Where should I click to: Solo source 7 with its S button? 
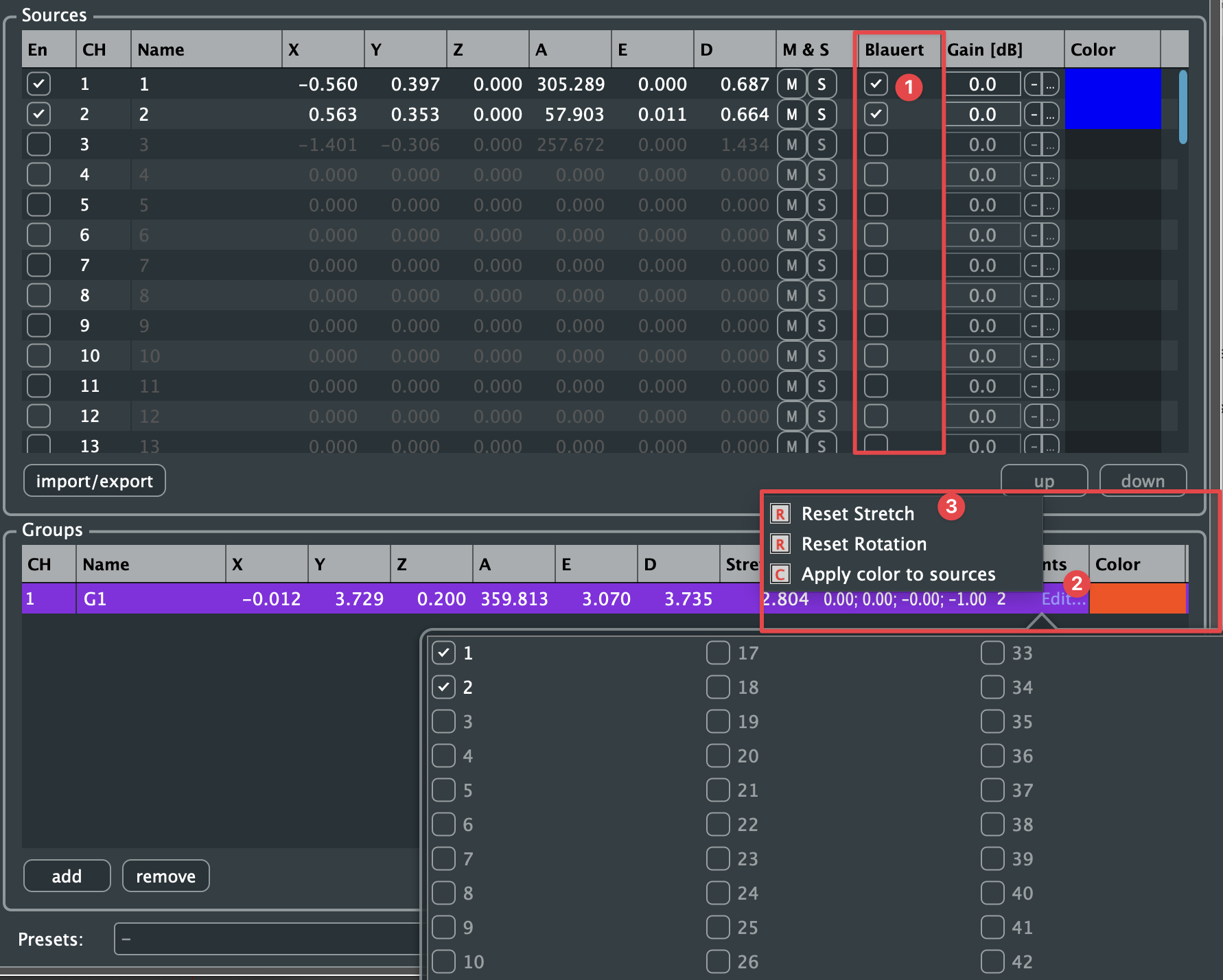click(822, 266)
